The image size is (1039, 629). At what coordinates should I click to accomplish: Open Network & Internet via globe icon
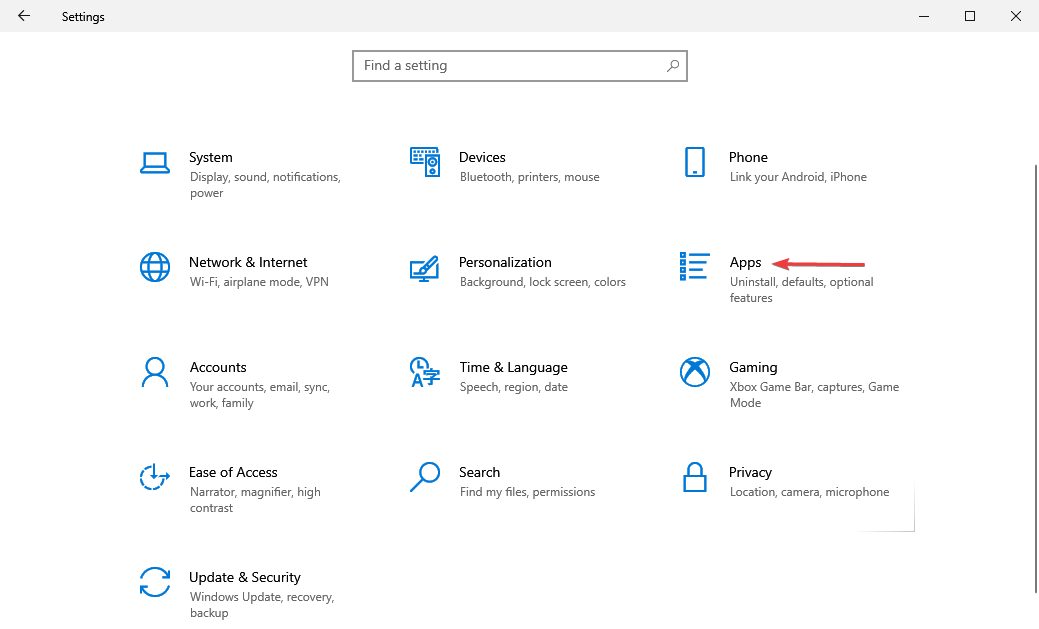155,267
